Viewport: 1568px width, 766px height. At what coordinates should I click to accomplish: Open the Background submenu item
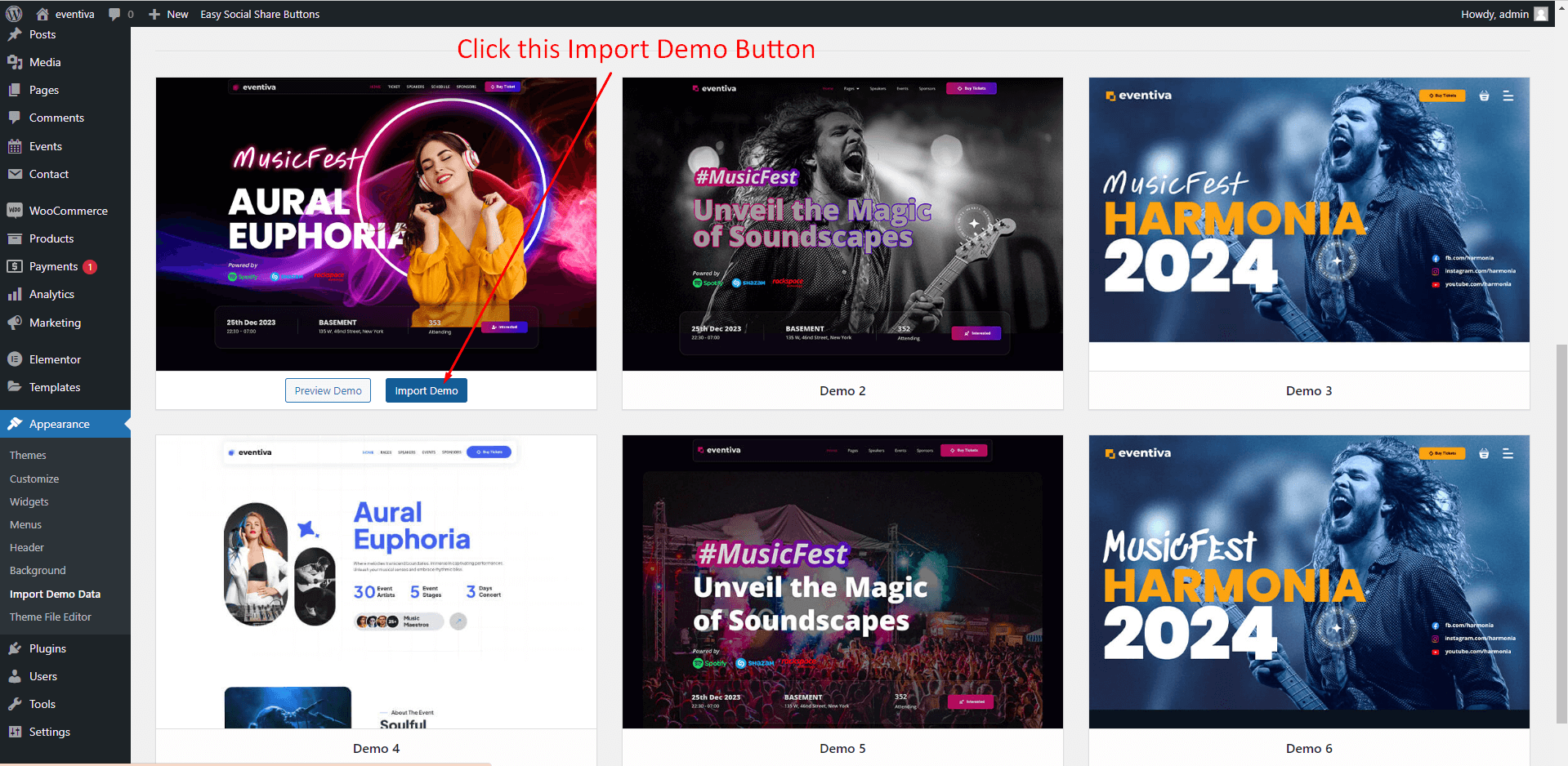pyautogui.click(x=38, y=570)
